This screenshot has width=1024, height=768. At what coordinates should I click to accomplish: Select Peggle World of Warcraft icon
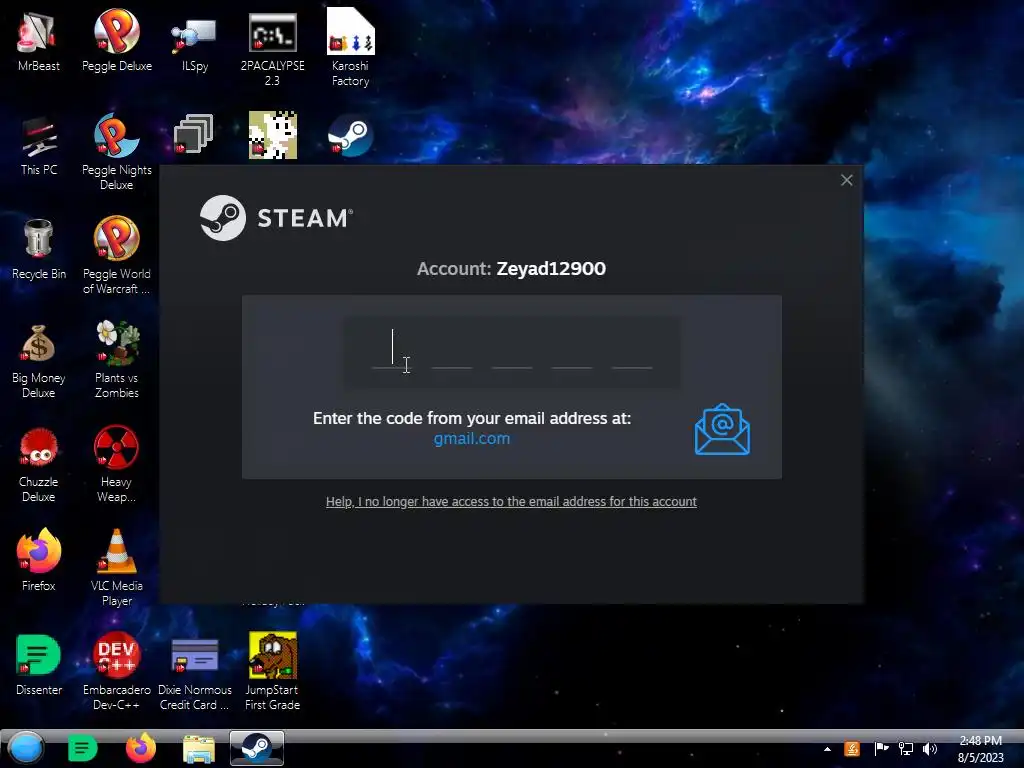pyautogui.click(x=117, y=257)
